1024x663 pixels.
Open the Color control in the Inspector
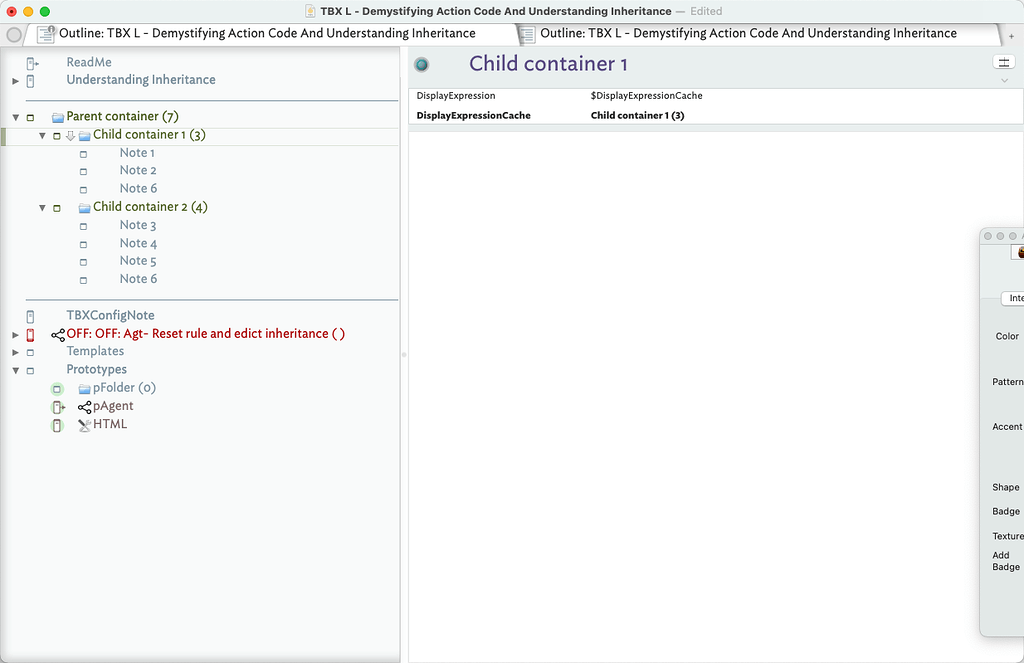[1005, 335]
